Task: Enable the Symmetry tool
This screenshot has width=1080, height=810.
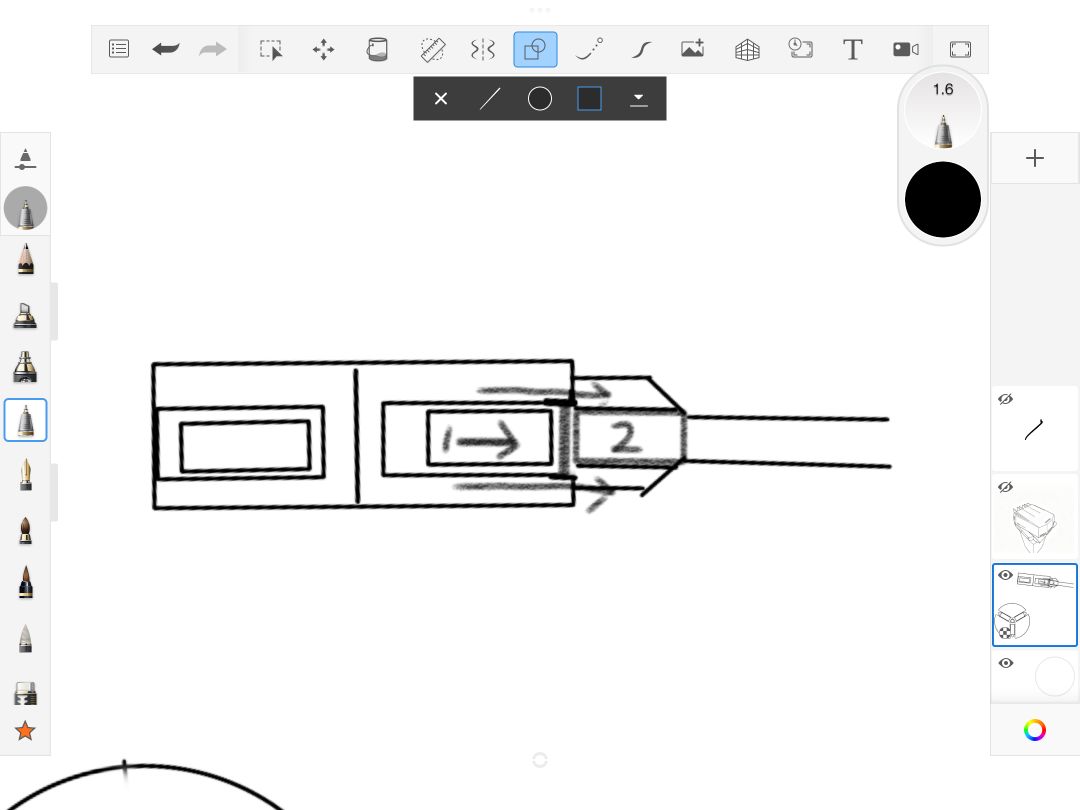Action: pyautogui.click(x=483, y=50)
